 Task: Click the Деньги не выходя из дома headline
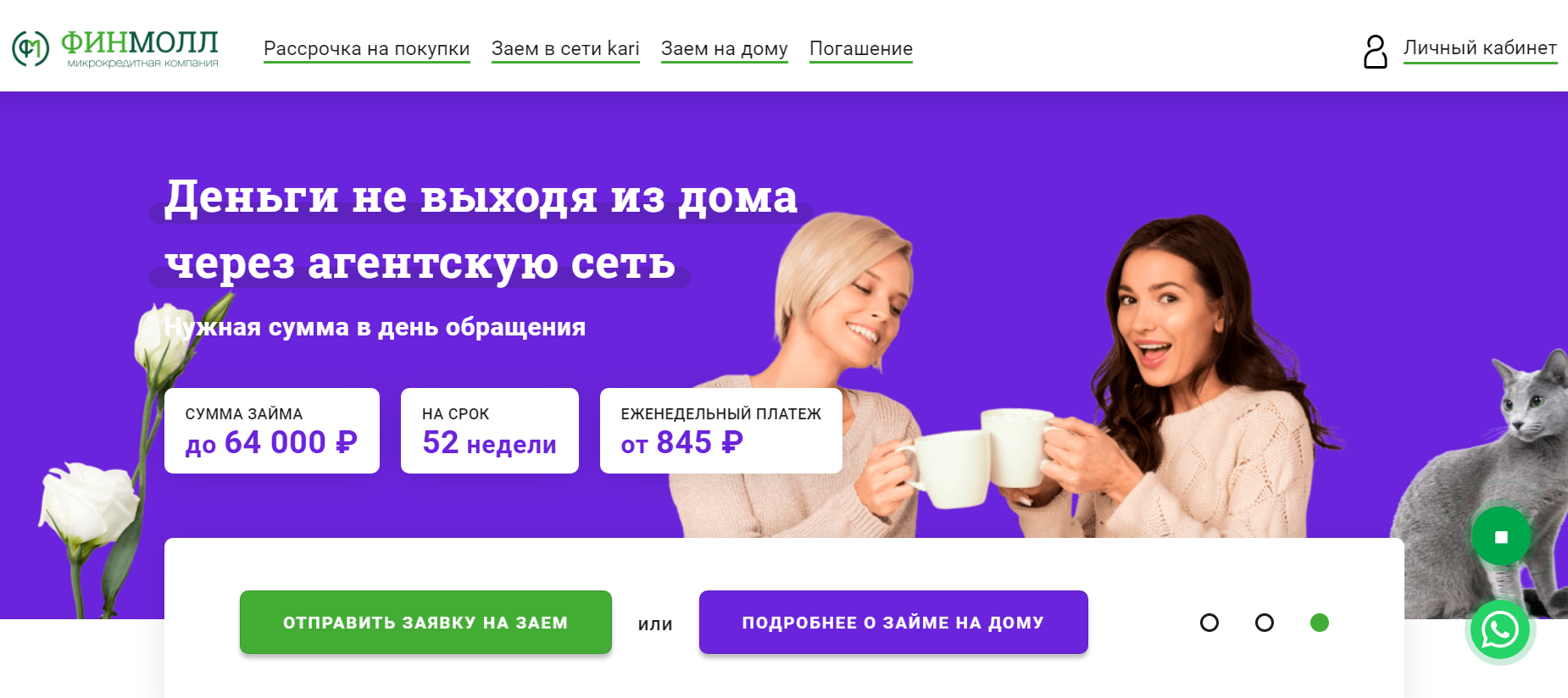click(481, 197)
